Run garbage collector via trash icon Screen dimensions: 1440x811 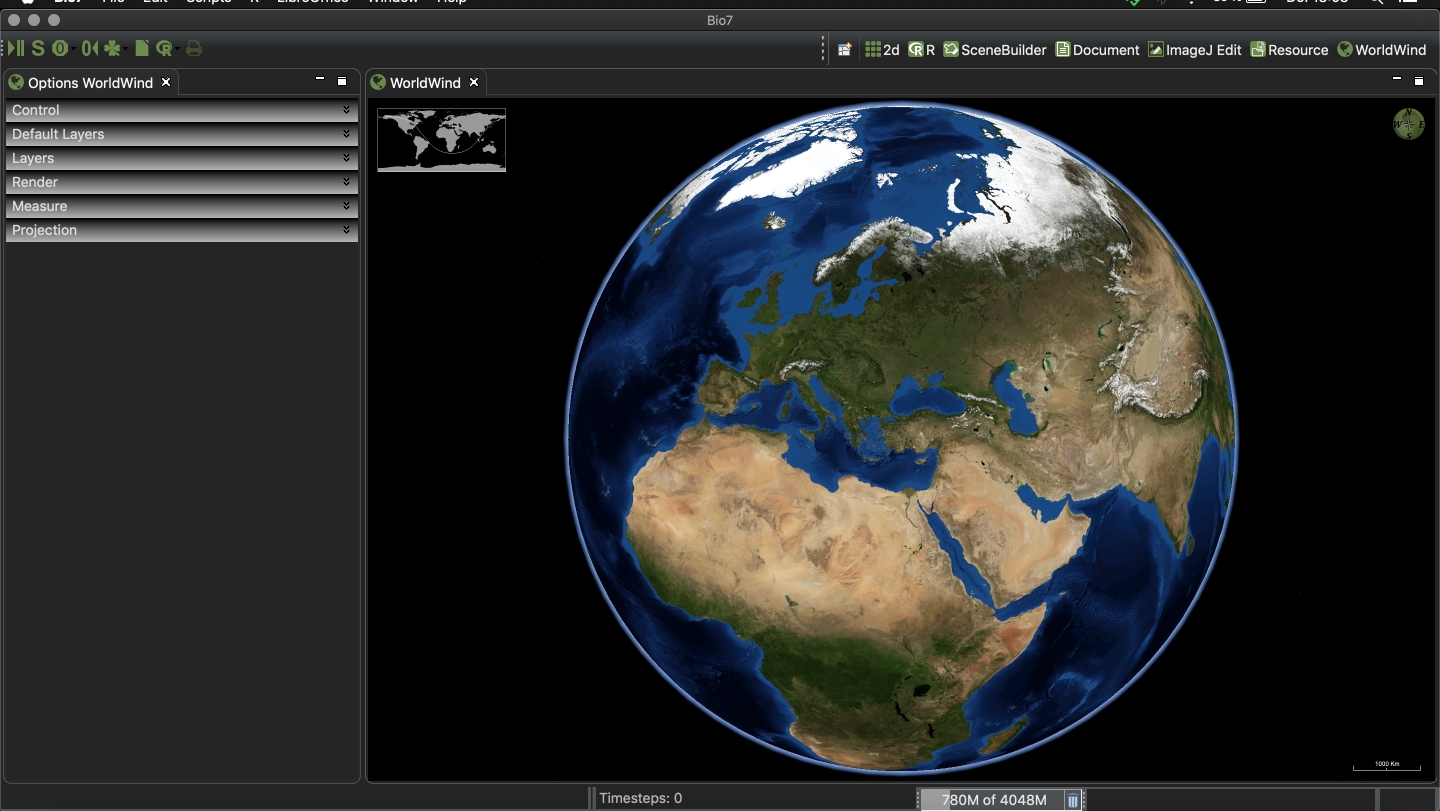(1072, 800)
